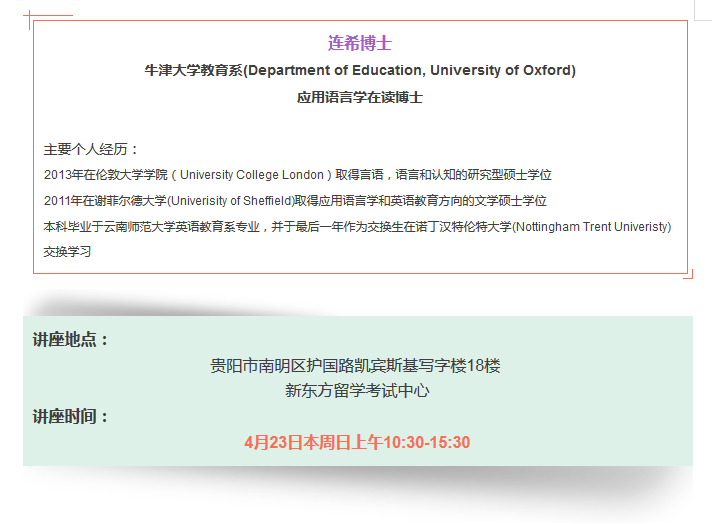Click the purple heading 连希博士

click(360, 44)
